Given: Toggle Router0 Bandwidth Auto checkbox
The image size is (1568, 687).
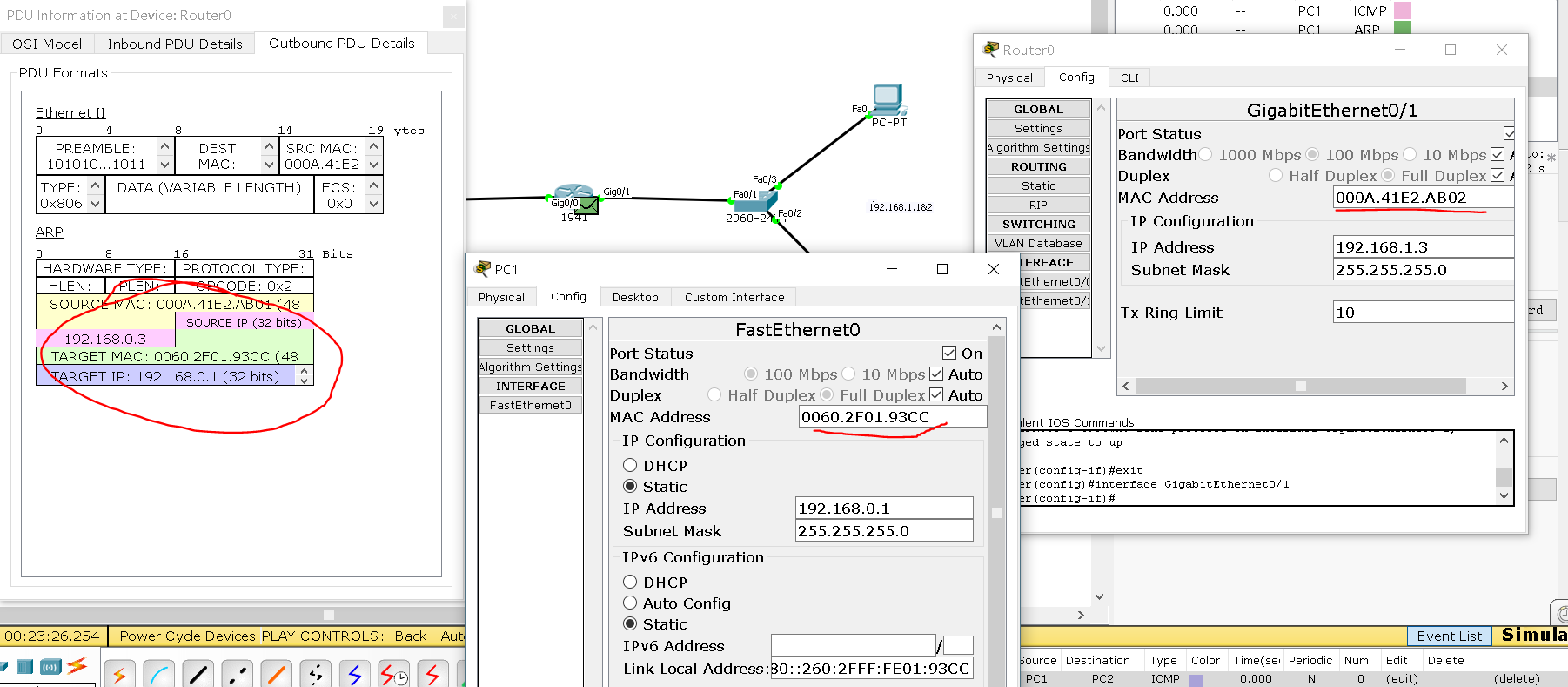Looking at the screenshot, I should pos(1498,154).
